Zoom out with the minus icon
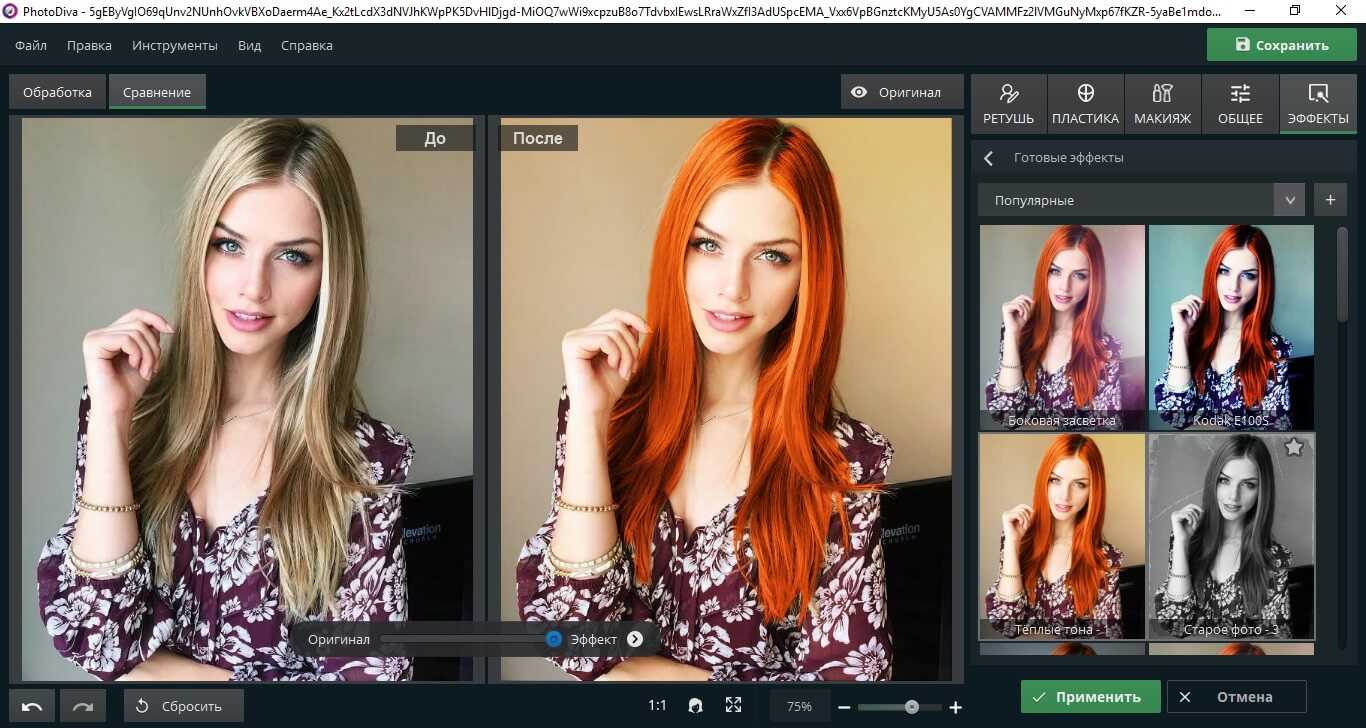Screen dimensions: 1366x728 point(844,707)
